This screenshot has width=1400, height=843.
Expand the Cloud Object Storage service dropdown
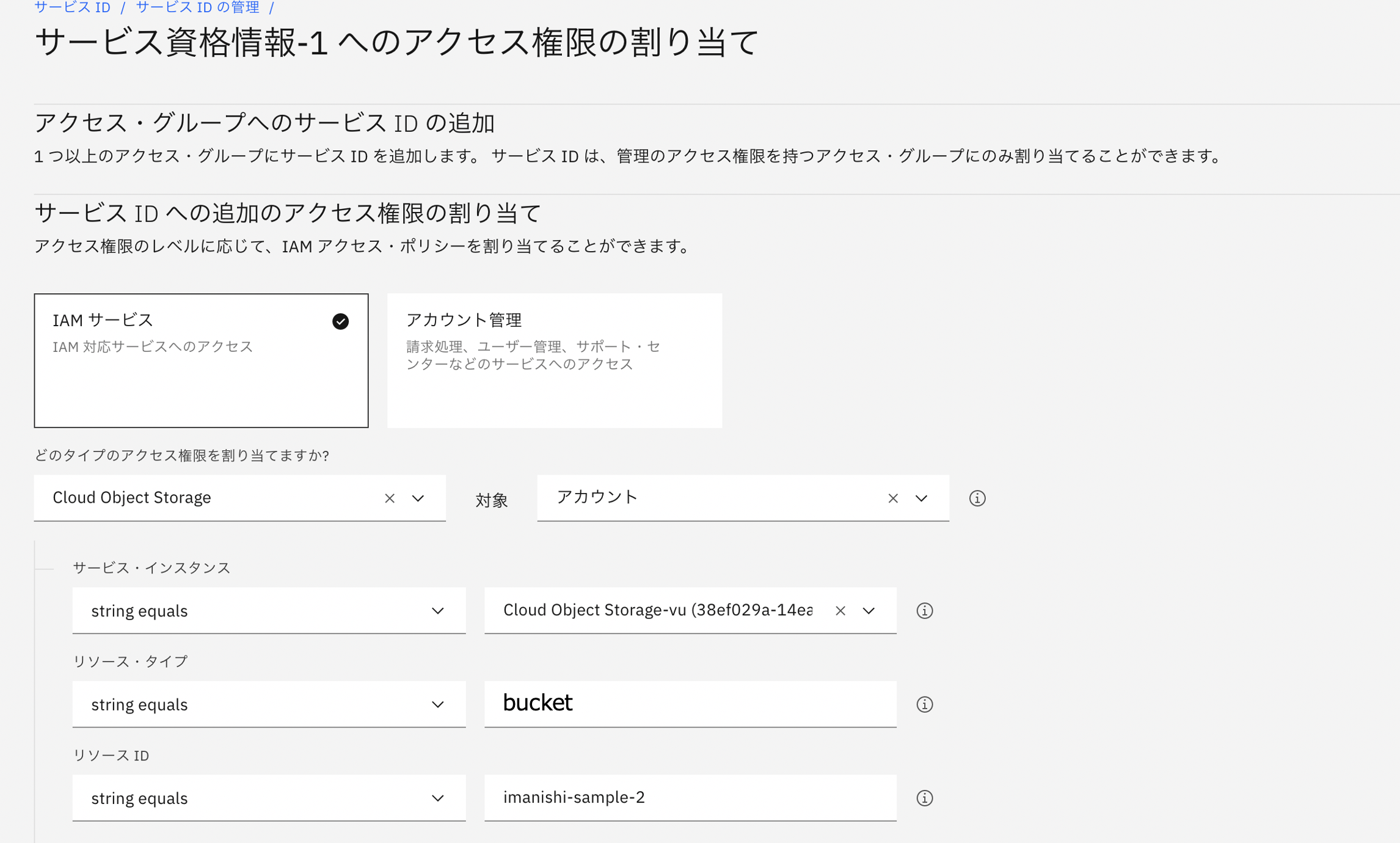pos(418,498)
